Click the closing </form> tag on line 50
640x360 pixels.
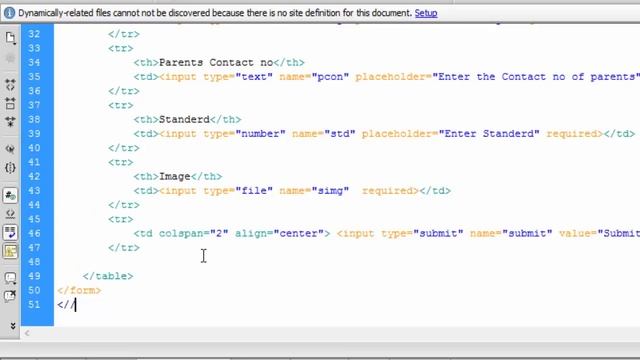click(79, 291)
